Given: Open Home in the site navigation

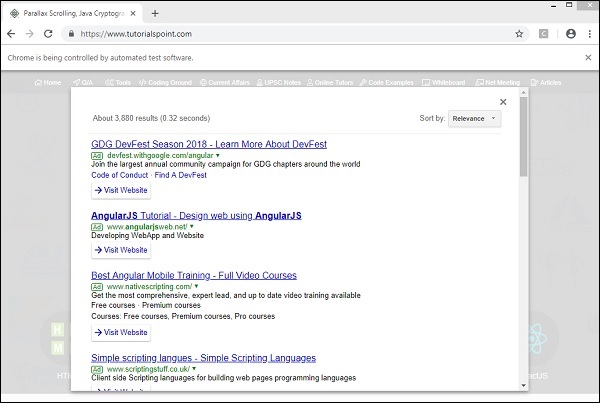Looking at the screenshot, I should 48,82.
